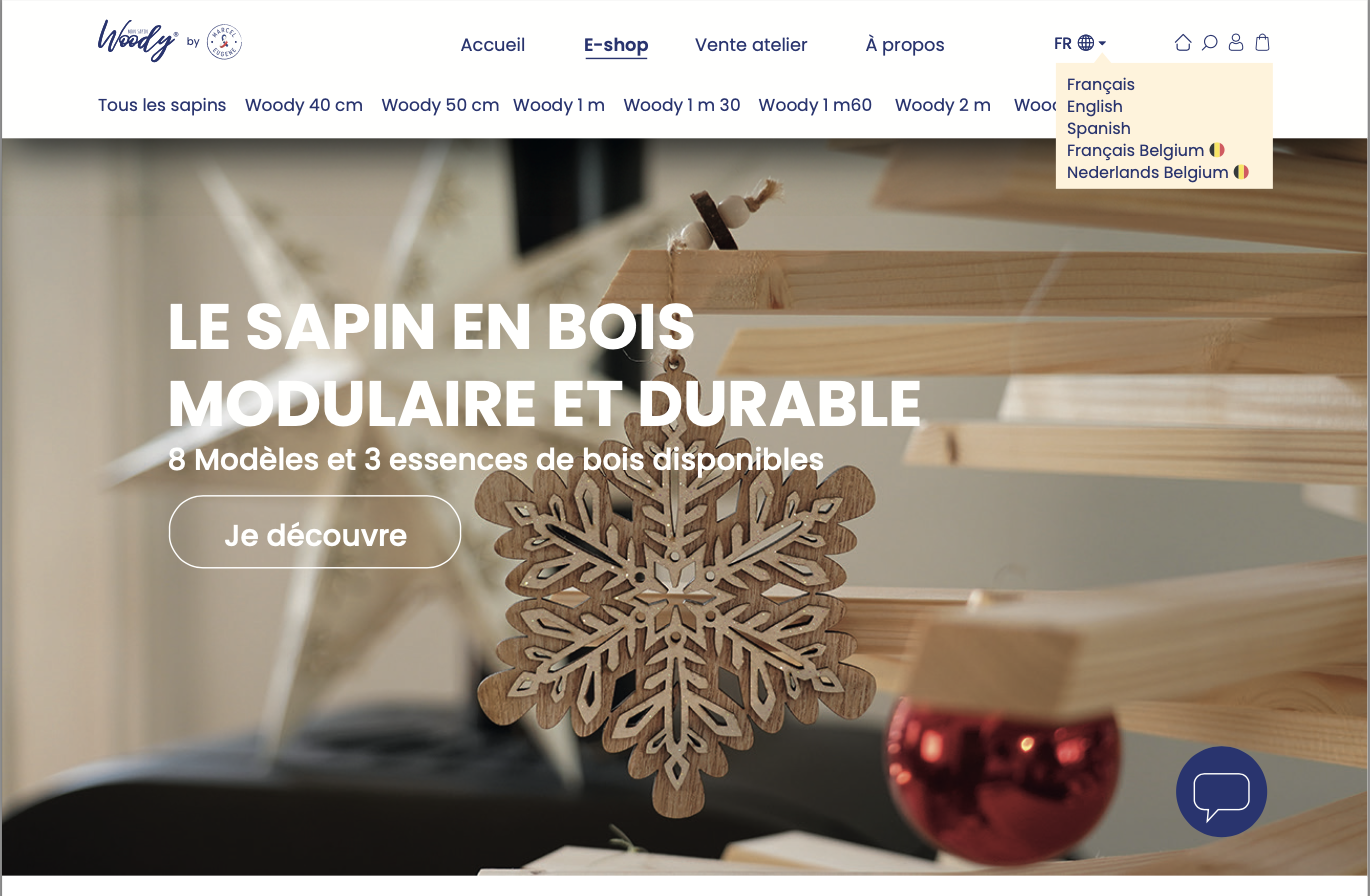Viewport: 1370px width, 896px height.
Task: Open Tous les sapins category link
Action: (162, 105)
